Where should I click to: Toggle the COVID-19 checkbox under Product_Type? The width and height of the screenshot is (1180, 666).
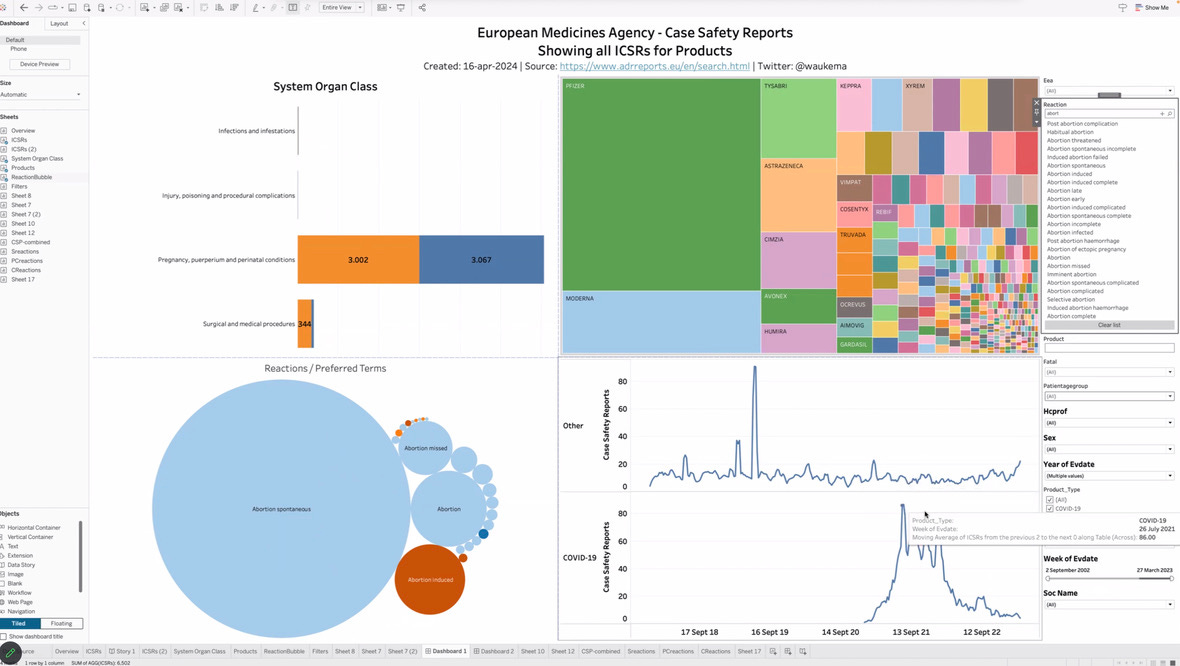coord(1050,509)
